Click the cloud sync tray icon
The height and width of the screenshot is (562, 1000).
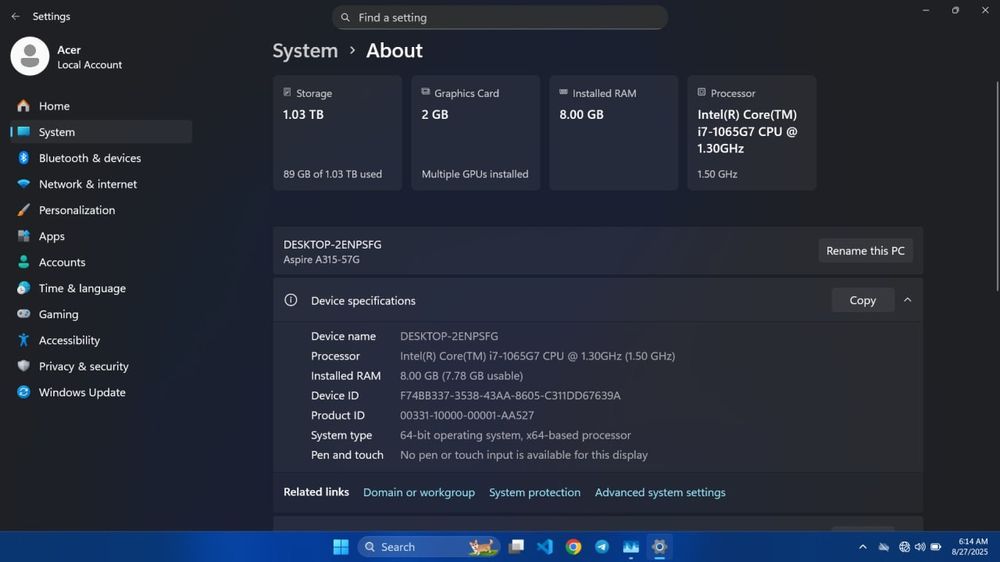[884, 547]
